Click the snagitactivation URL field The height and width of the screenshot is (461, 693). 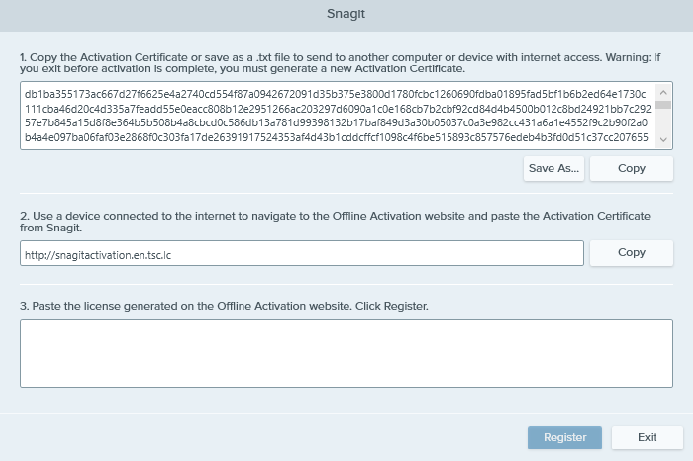pyautogui.click(x=302, y=254)
